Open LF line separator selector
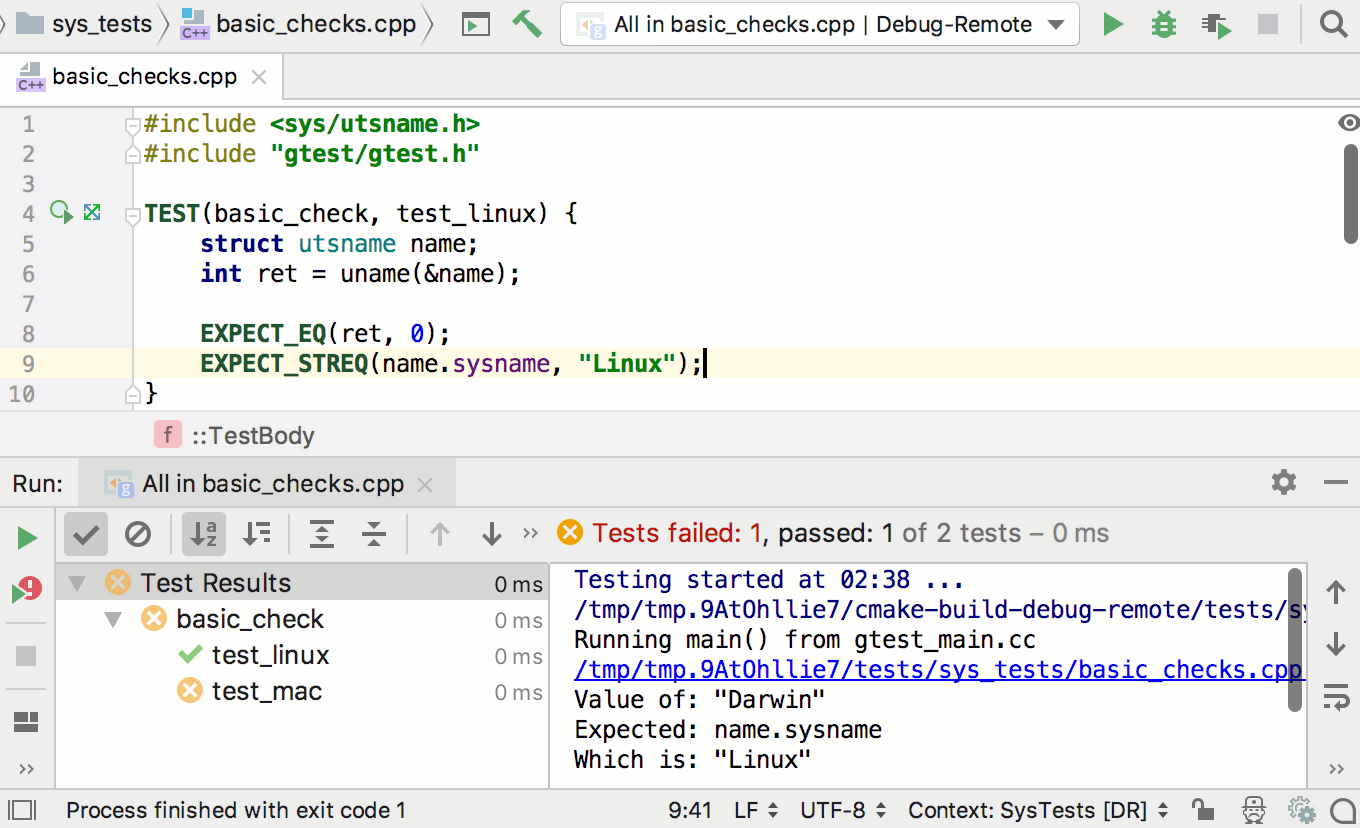Image resolution: width=1360 pixels, height=828 pixels. click(755, 810)
